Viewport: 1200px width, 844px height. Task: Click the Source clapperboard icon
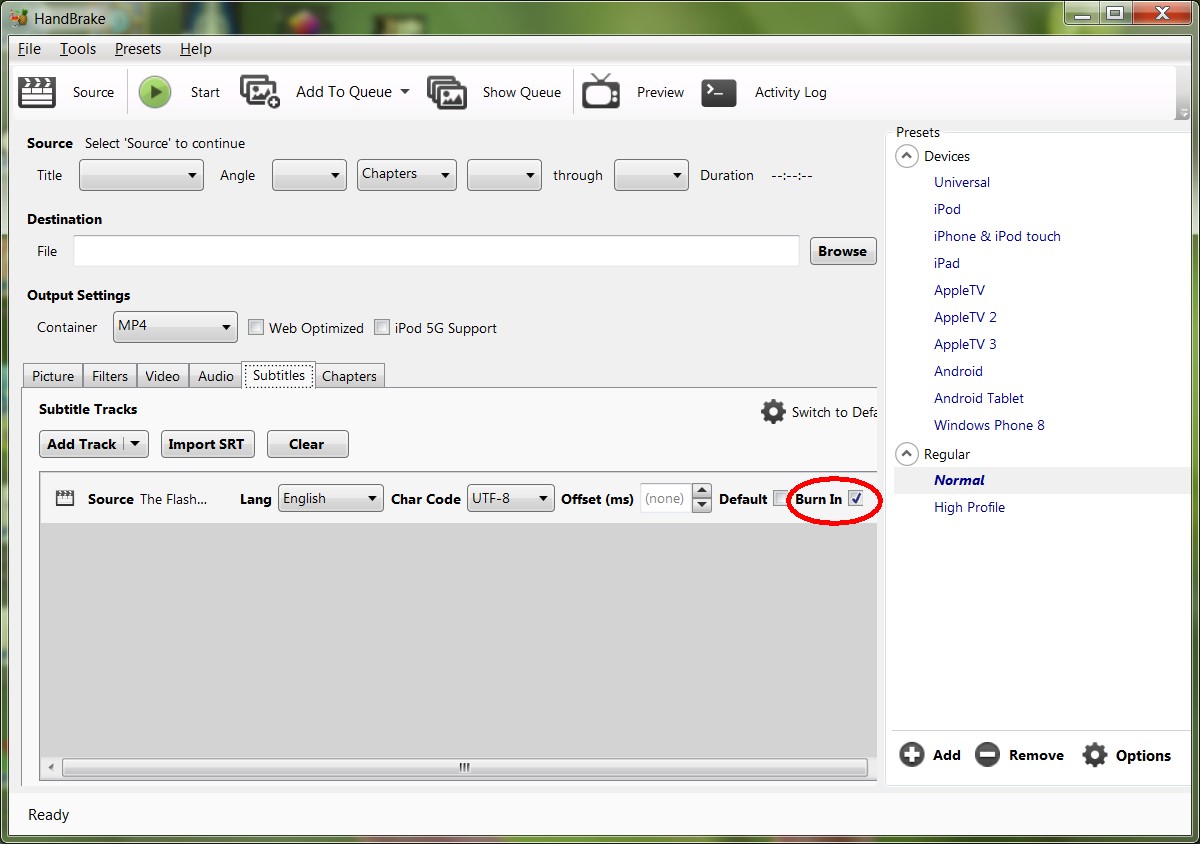click(37, 92)
